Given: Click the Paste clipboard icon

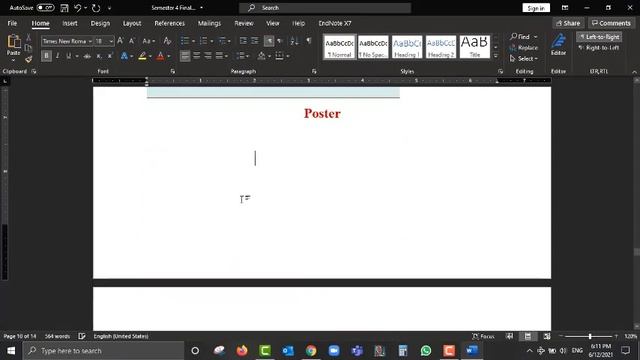Looking at the screenshot, I should pyautogui.click(x=13, y=42).
